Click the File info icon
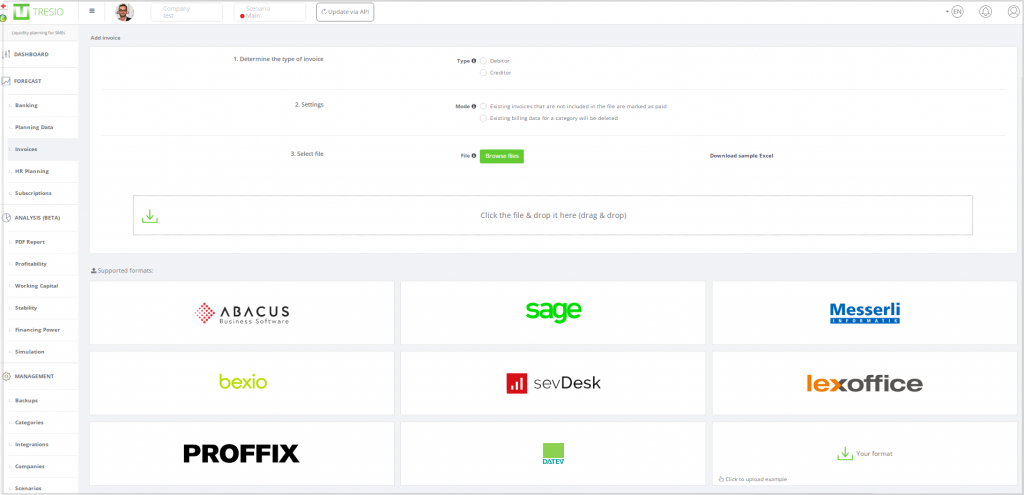This screenshot has width=1024, height=495. [474, 156]
